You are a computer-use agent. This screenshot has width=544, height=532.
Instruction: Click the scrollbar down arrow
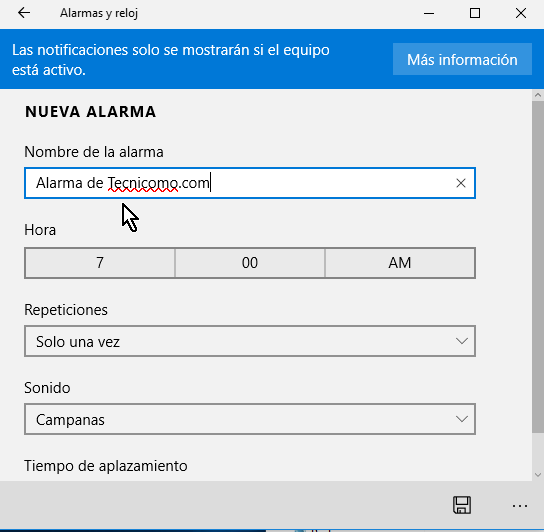538,475
